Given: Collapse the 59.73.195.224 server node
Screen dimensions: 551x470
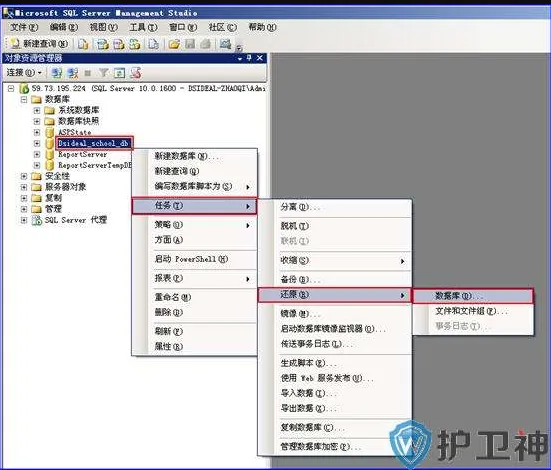Looking at the screenshot, I should point(11,88).
